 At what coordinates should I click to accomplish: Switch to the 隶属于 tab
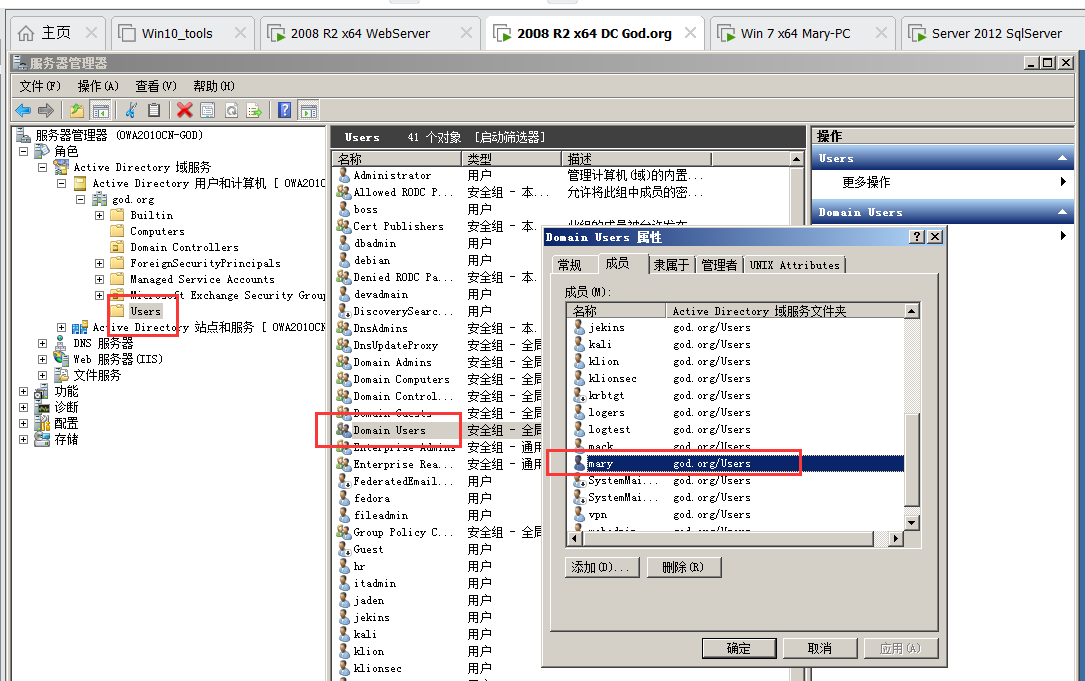coord(670,265)
